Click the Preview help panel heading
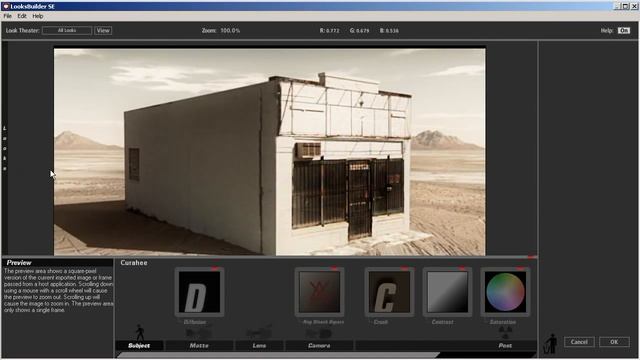The image size is (640, 360). click(19, 263)
